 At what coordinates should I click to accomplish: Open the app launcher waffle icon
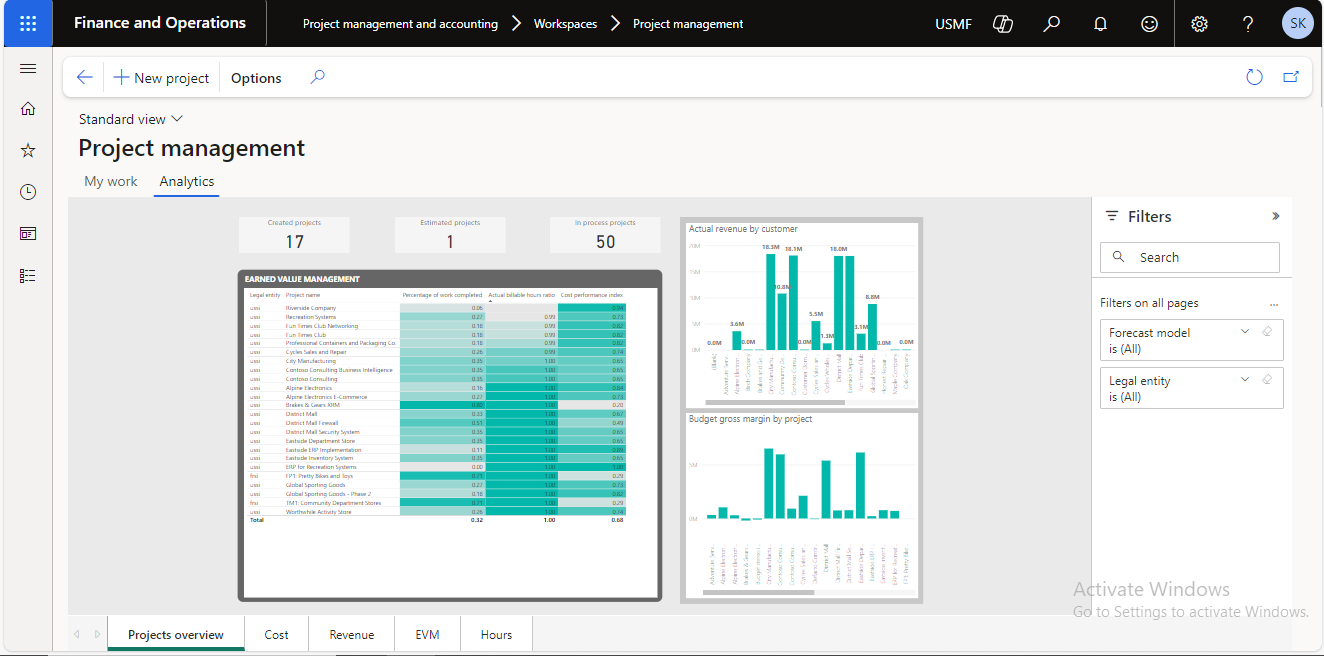[x=28, y=24]
